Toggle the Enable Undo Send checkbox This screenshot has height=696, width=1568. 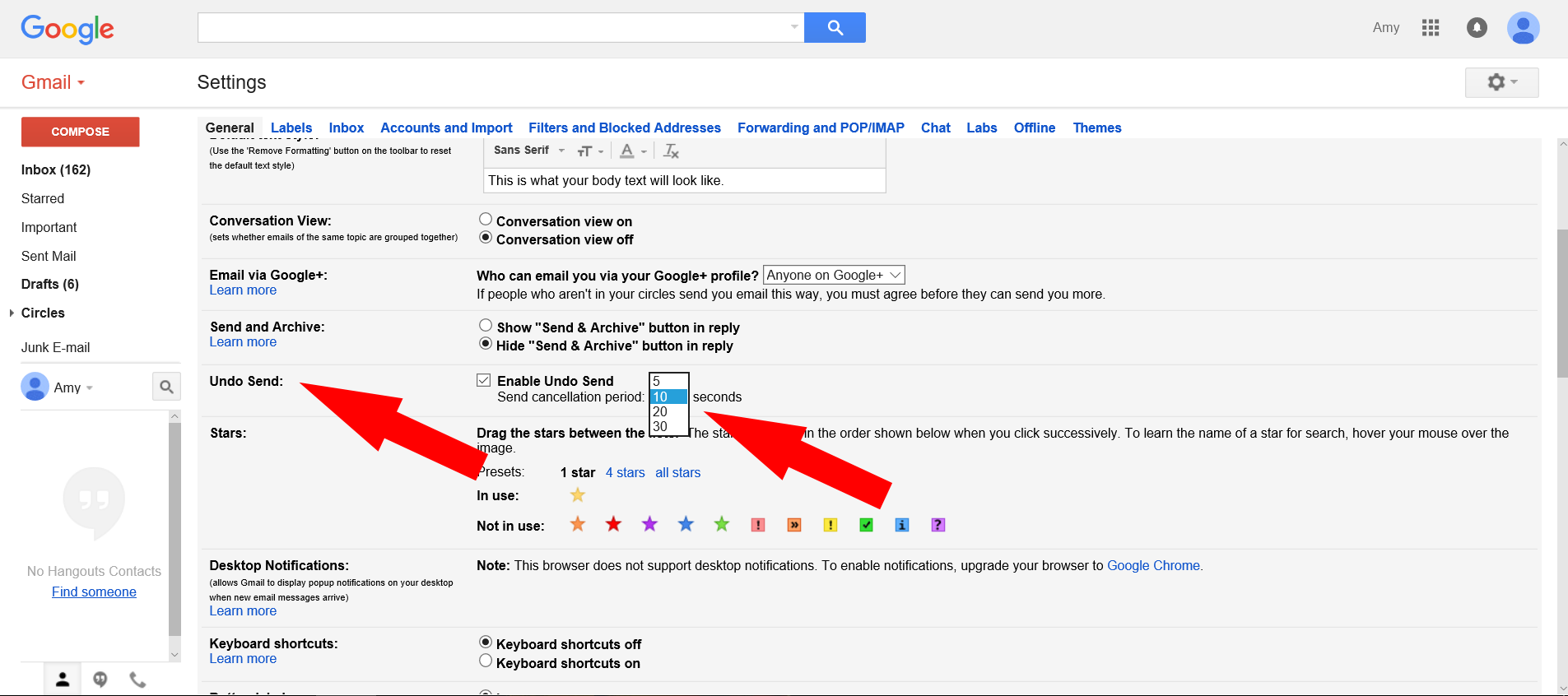(x=484, y=380)
